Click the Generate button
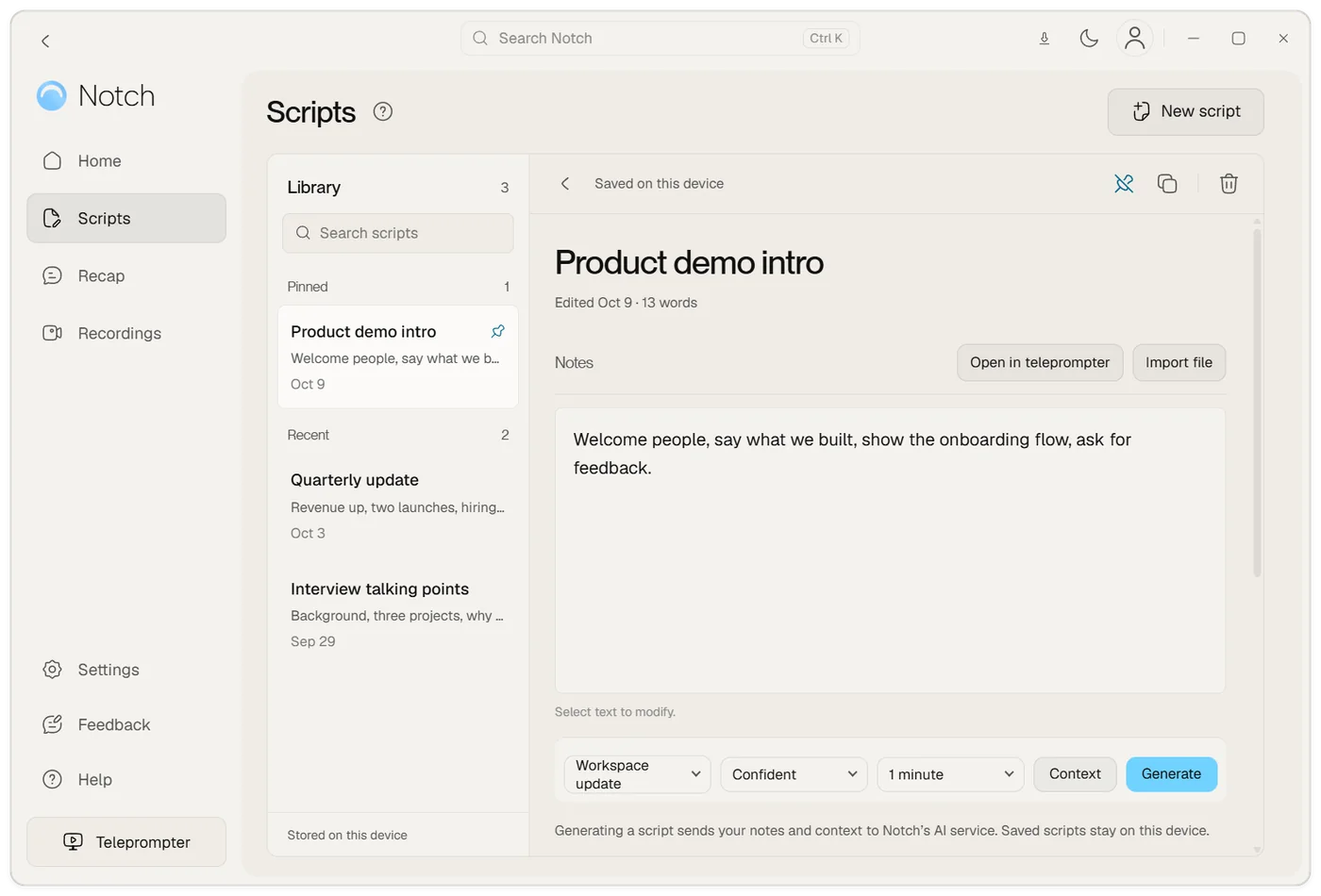1321x896 pixels. (x=1171, y=774)
